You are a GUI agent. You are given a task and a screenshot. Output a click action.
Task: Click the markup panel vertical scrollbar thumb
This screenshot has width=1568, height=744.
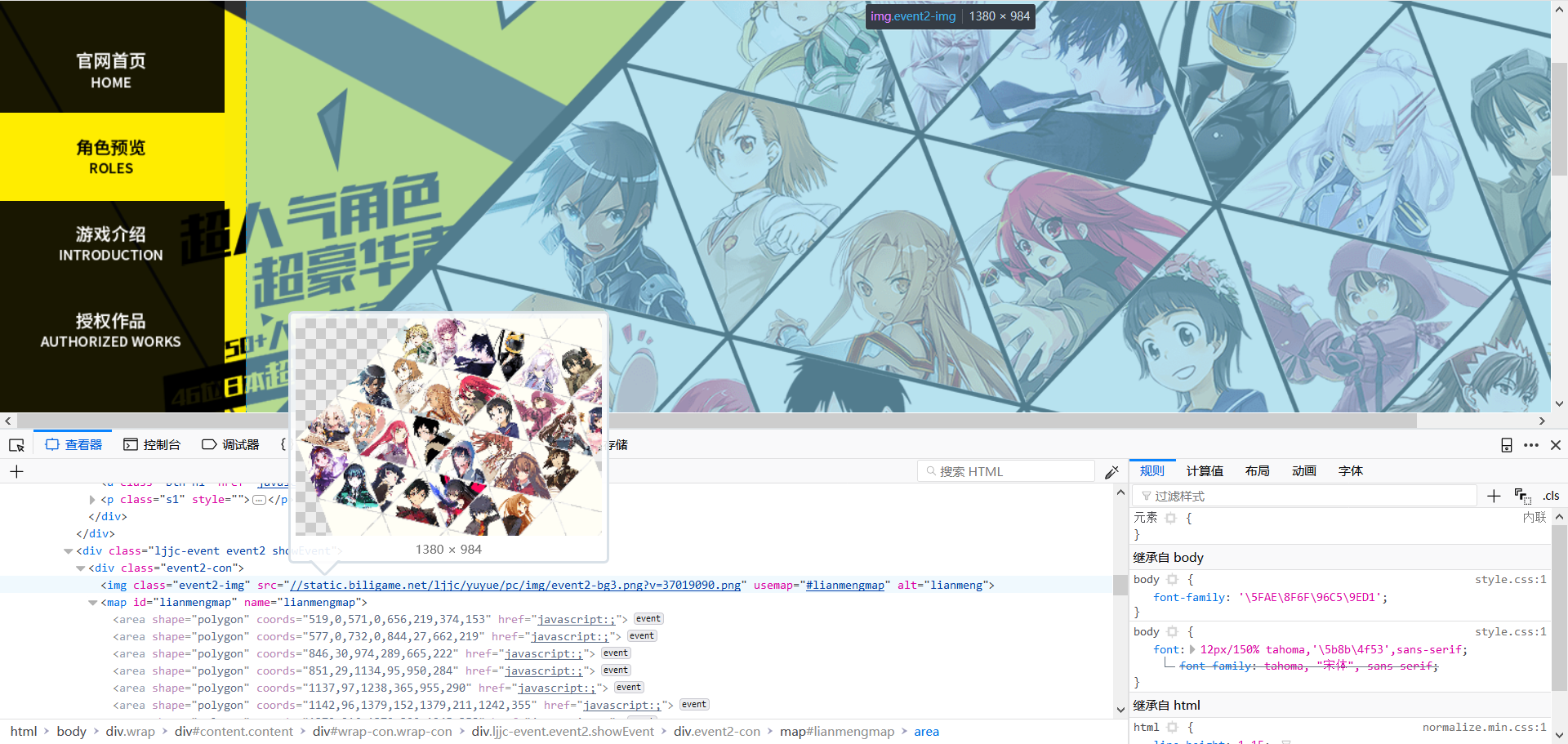pos(1120,585)
